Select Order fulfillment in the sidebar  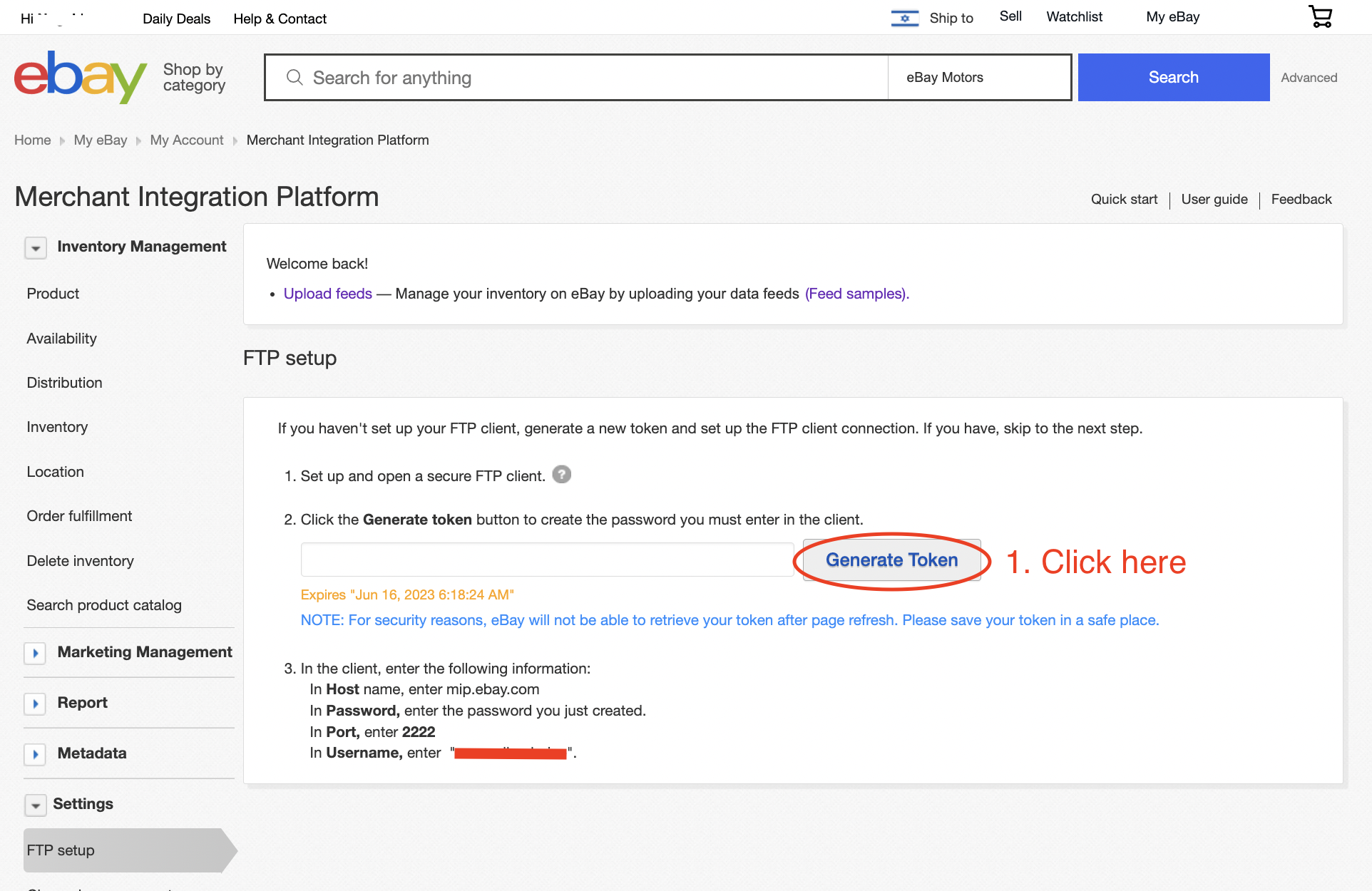[x=79, y=516]
